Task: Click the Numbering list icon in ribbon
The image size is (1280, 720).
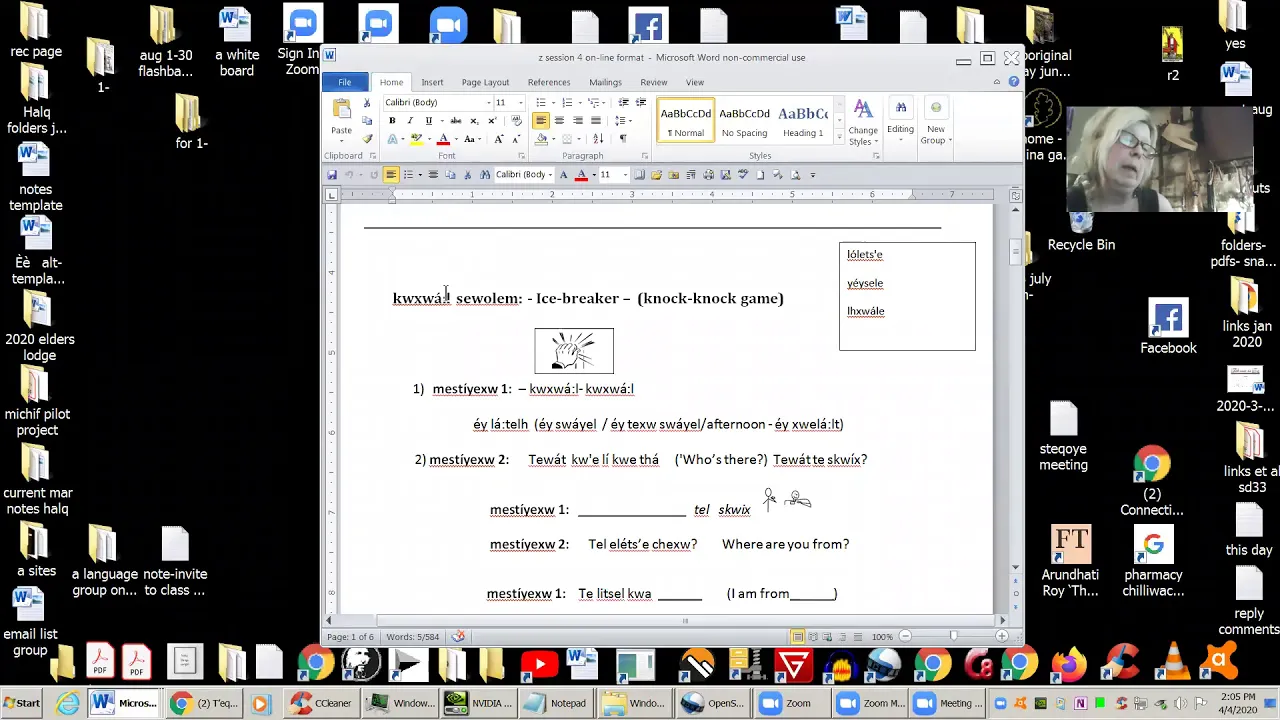Action: [x=567, y=103]
